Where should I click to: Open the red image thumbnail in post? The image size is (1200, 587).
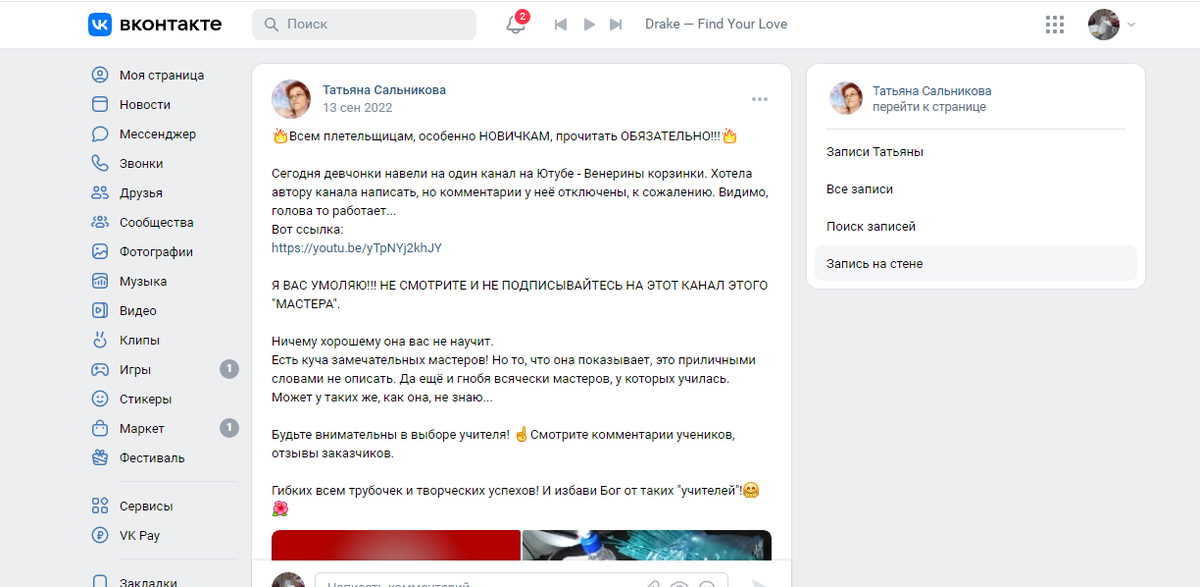(396, 545)
